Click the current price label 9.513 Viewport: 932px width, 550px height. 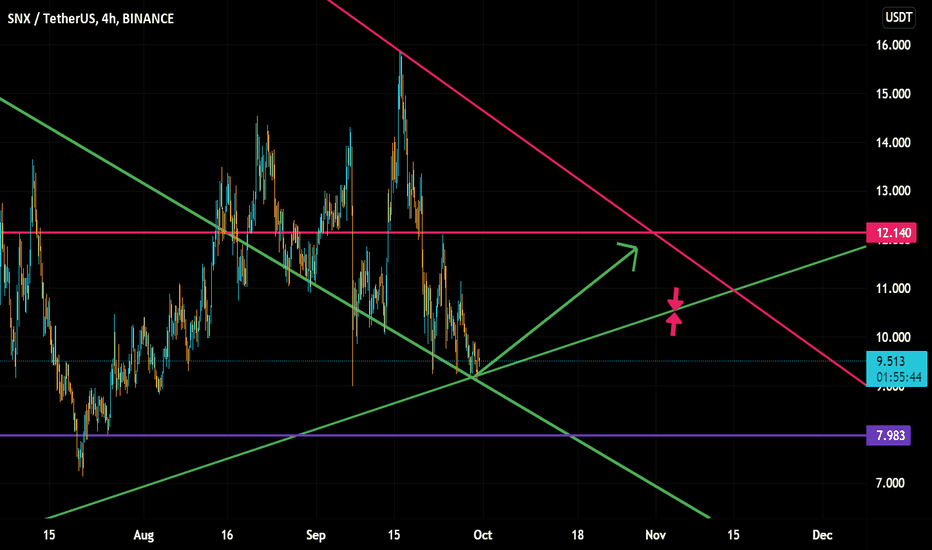[890, 361]
